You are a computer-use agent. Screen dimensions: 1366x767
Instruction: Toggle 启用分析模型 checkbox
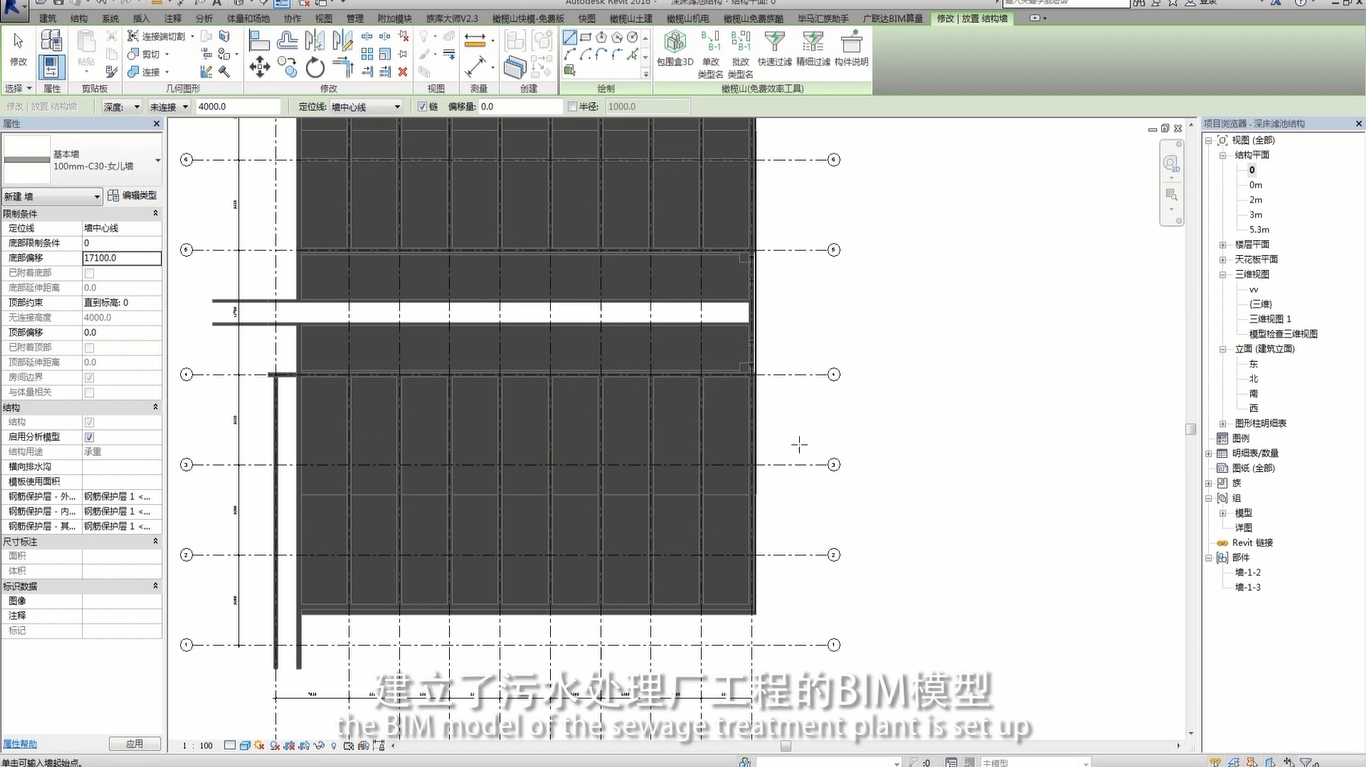(89, 437)
